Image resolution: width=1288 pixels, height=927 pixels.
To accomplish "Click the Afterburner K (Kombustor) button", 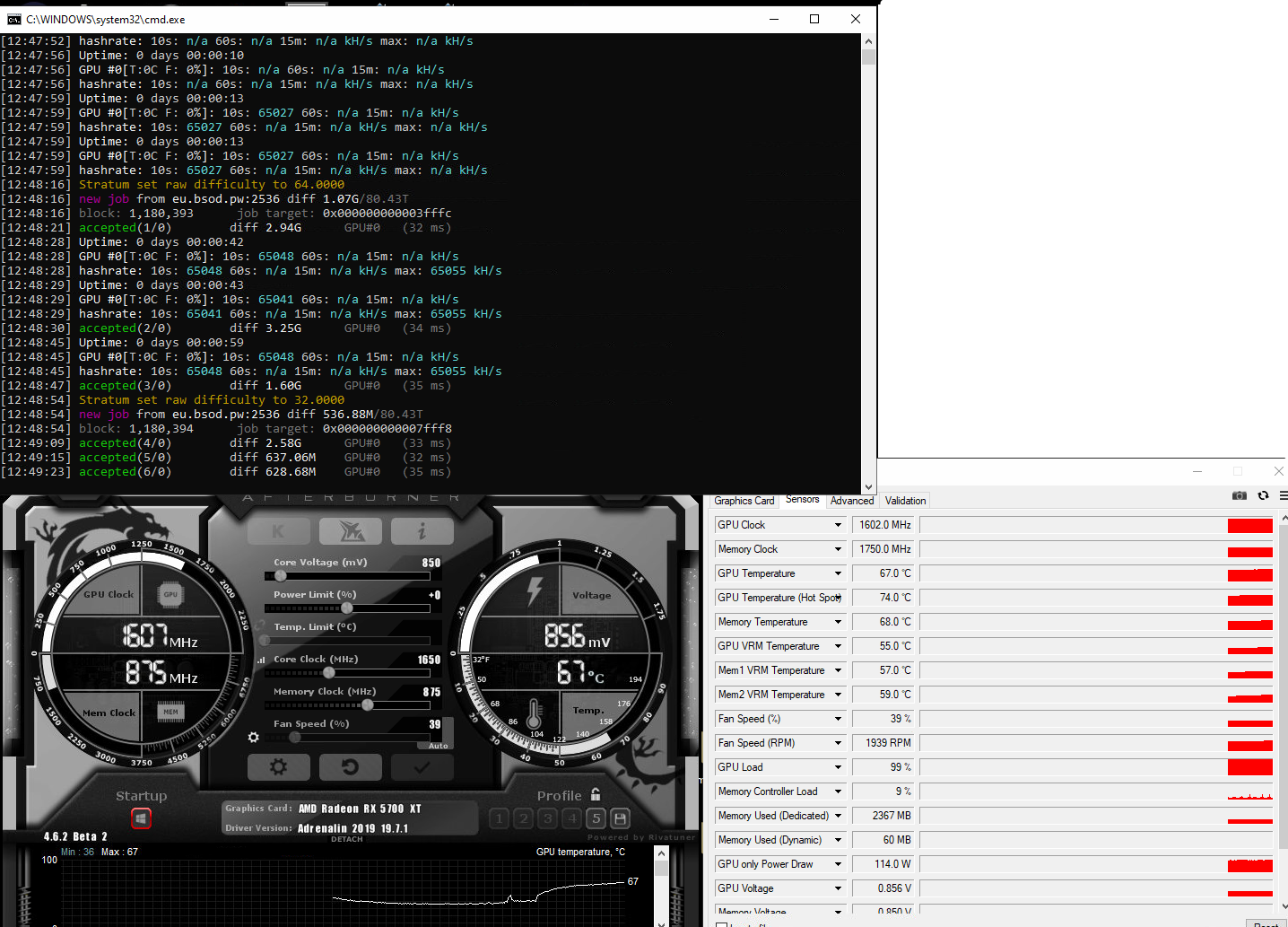I will pyautogui.click(x=278, y=531).
